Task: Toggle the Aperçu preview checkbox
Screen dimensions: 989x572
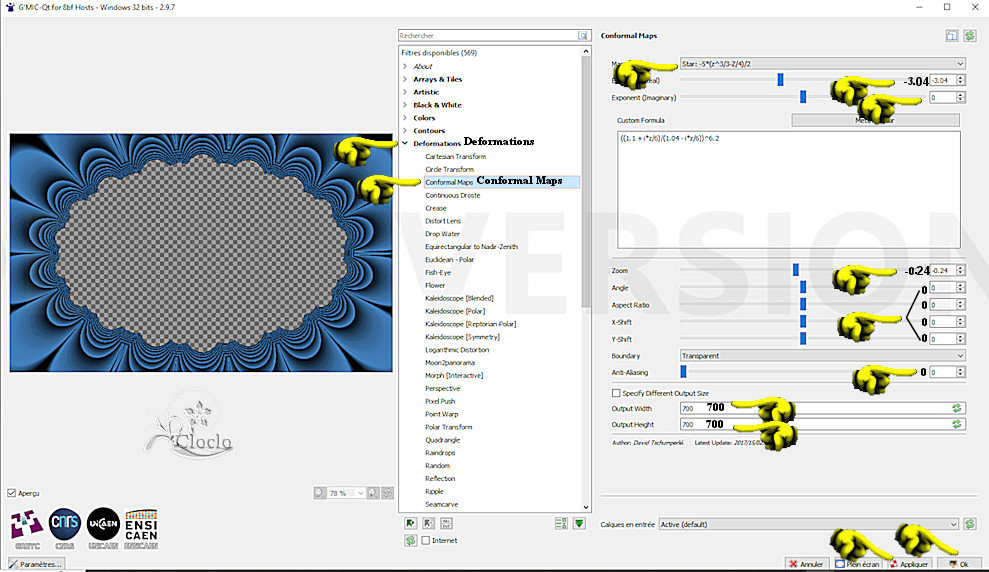Action: [12, 492]
